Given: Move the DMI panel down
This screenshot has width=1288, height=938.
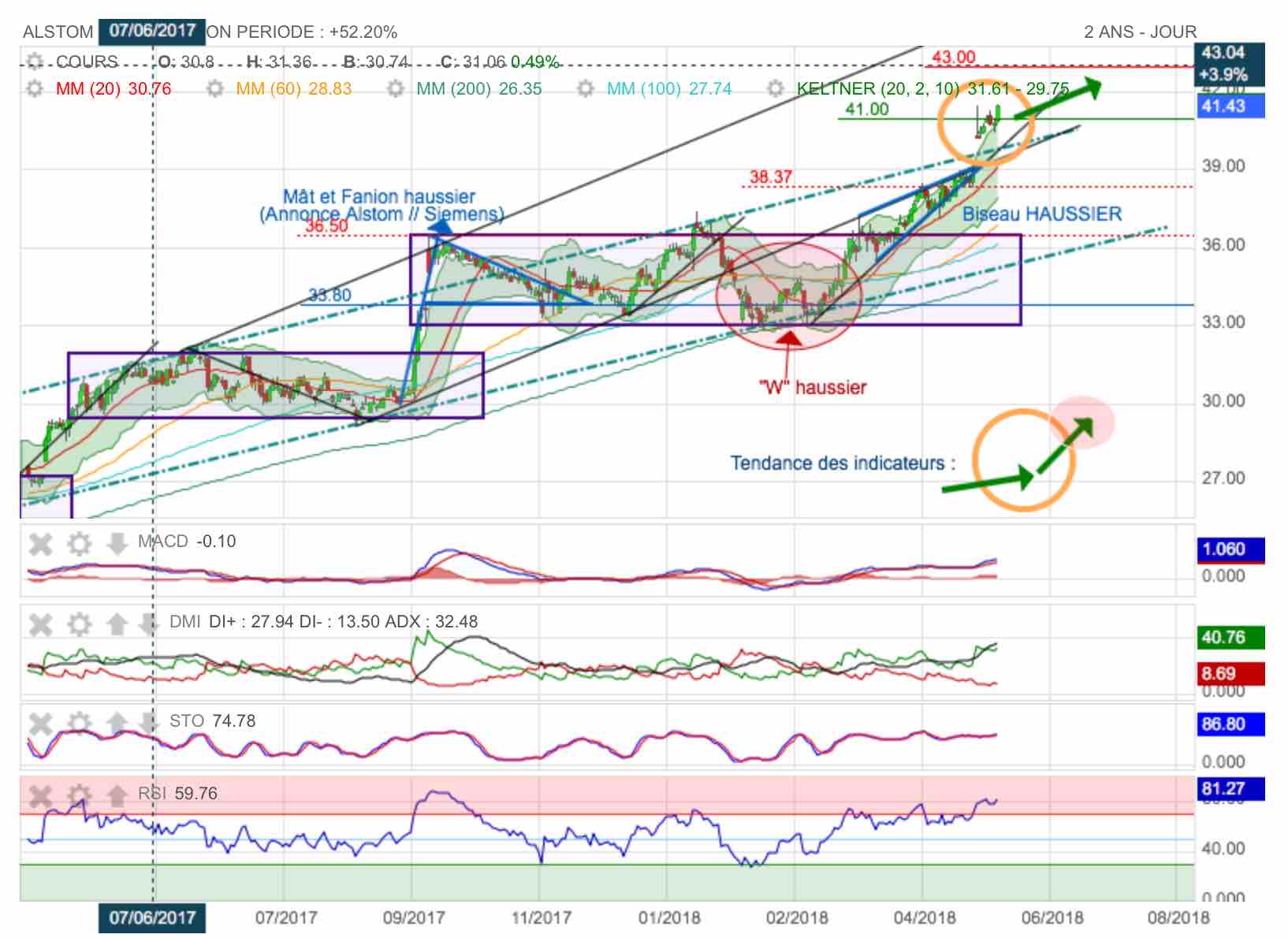Looking at the screenshot, I should tap(148, 624).
